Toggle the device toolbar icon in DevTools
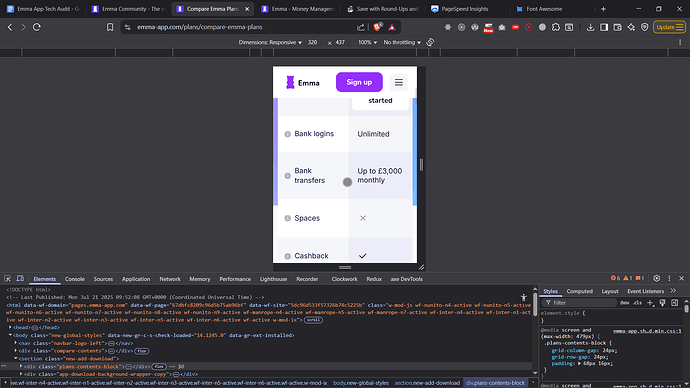690x388 pixels. (x=20, y=278)
